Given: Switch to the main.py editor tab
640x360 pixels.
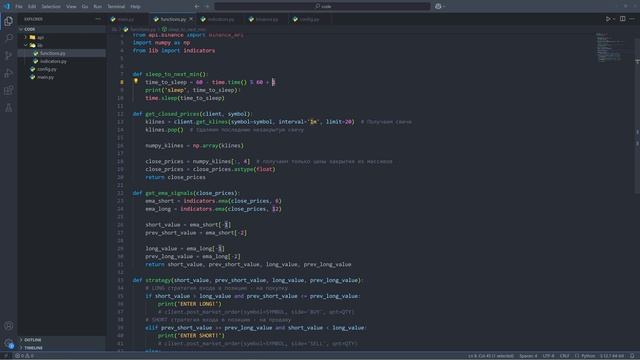Looking at the screenshot, I should (x=128, y=19).
